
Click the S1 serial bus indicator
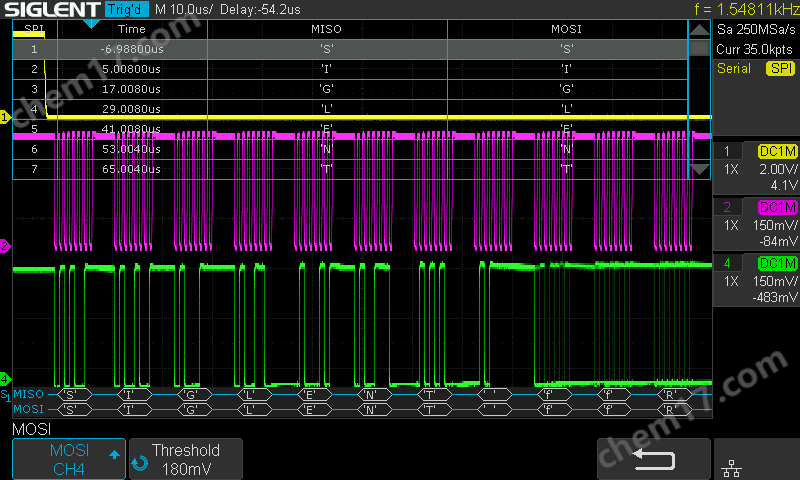tap(5, 395)
